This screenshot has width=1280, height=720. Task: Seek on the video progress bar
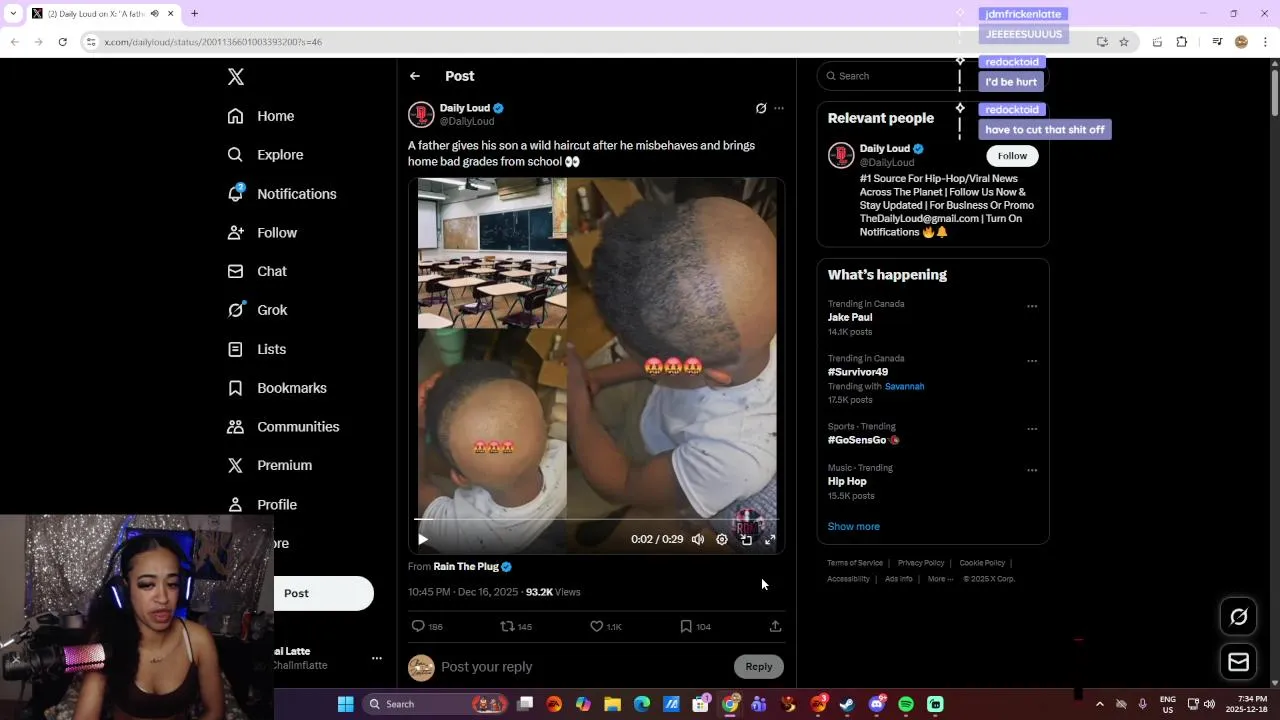click(x=596, y=519)
